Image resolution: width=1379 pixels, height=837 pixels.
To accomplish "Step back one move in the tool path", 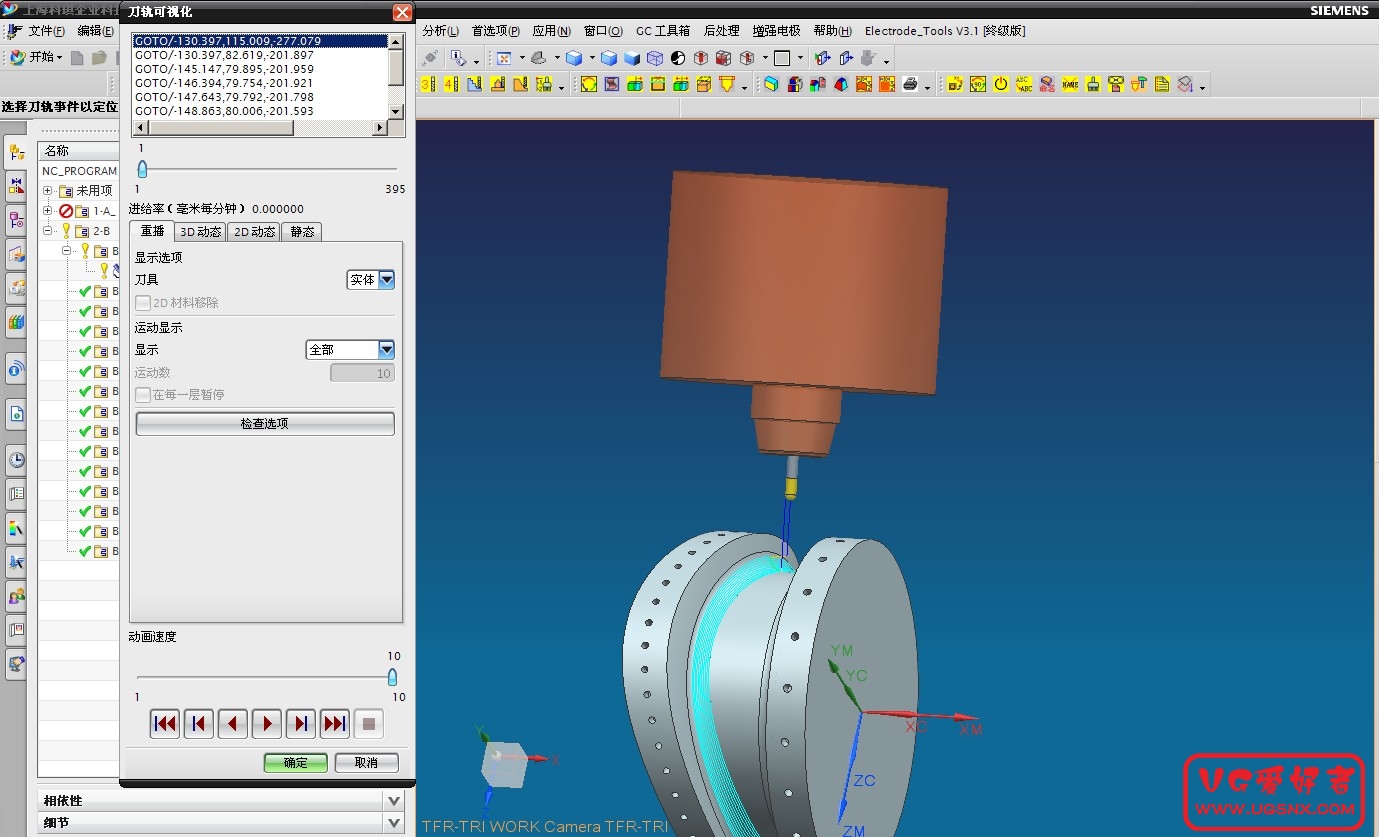I will click(x=199, y=723).
